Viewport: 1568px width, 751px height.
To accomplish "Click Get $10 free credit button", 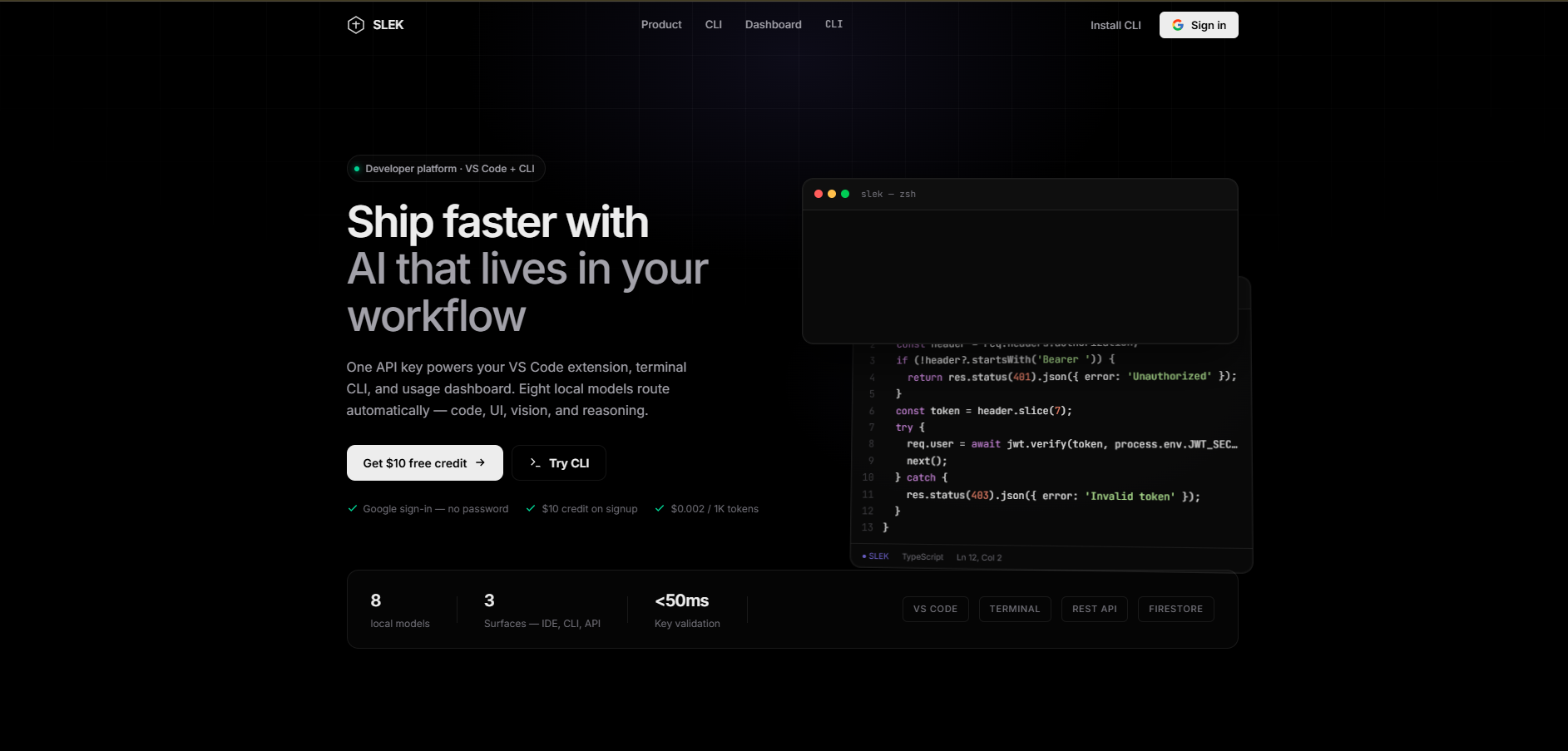I will coord(425,463).
